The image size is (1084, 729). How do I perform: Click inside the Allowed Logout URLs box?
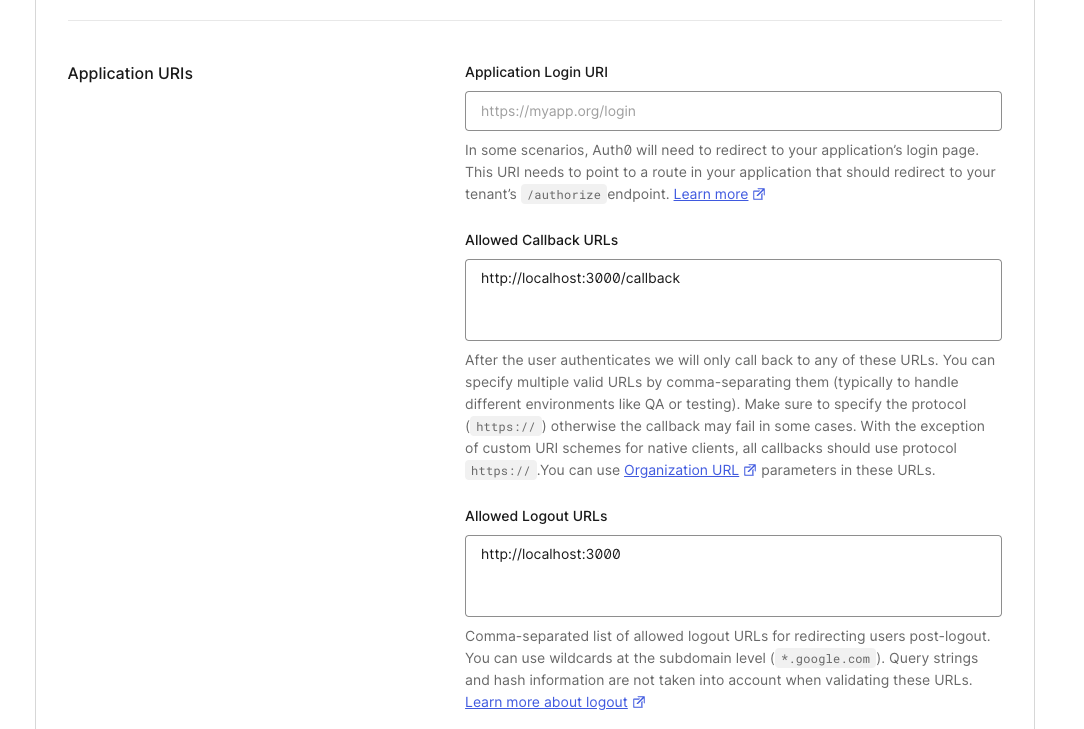click(x=733, y=576)
